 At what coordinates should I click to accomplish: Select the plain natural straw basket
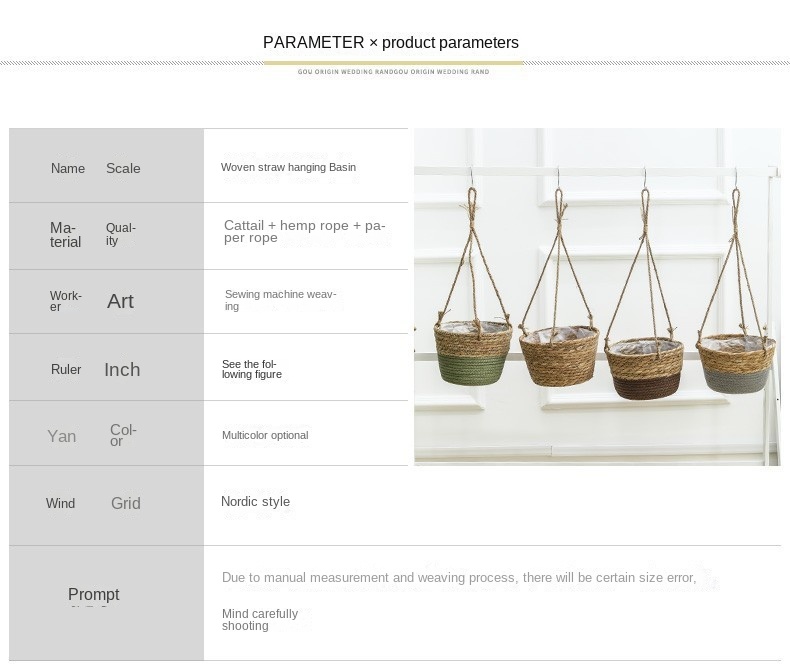point(559,356)
